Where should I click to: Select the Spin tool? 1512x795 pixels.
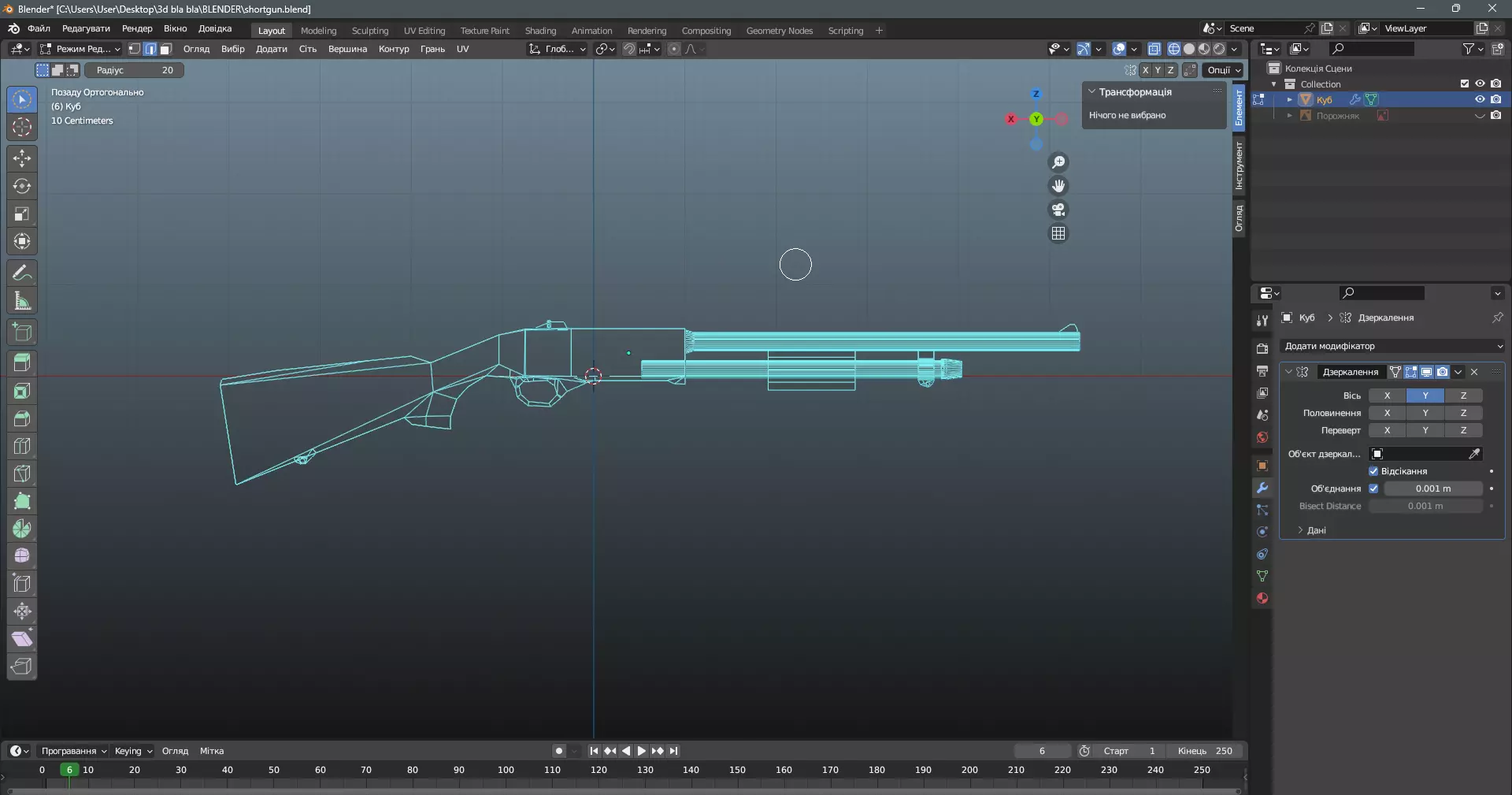pyautogui.click(x=22, y=529)
